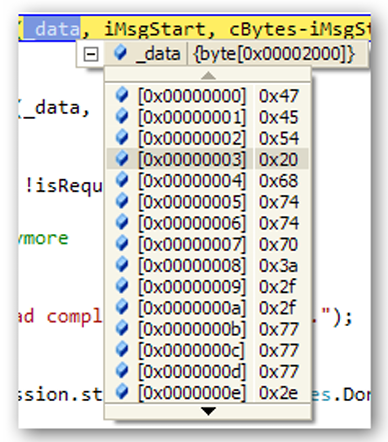Select index label [0x00000002]
The height and width of the screenshot is (442, 388).
pyautogui.click(x=192, y=138)
